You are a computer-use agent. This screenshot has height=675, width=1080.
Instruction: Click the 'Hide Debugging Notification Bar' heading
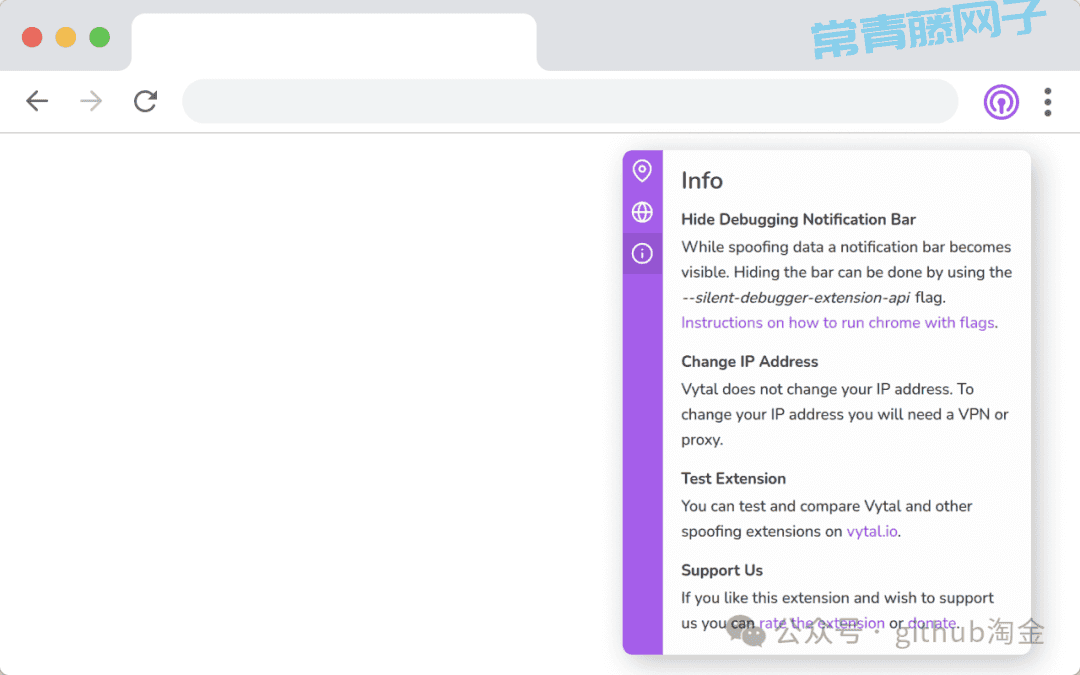pos(798,219)
